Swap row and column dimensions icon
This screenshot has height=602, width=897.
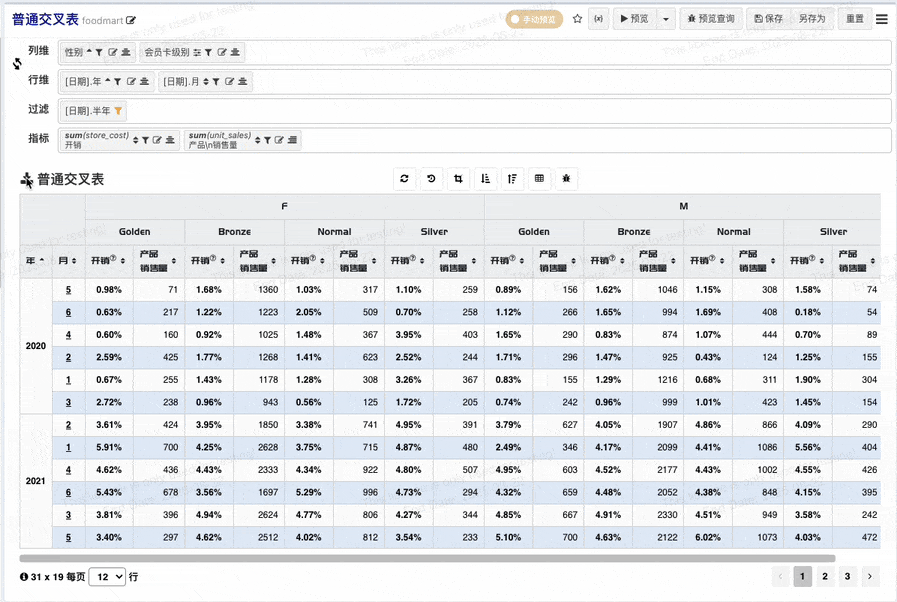[17, 64]
